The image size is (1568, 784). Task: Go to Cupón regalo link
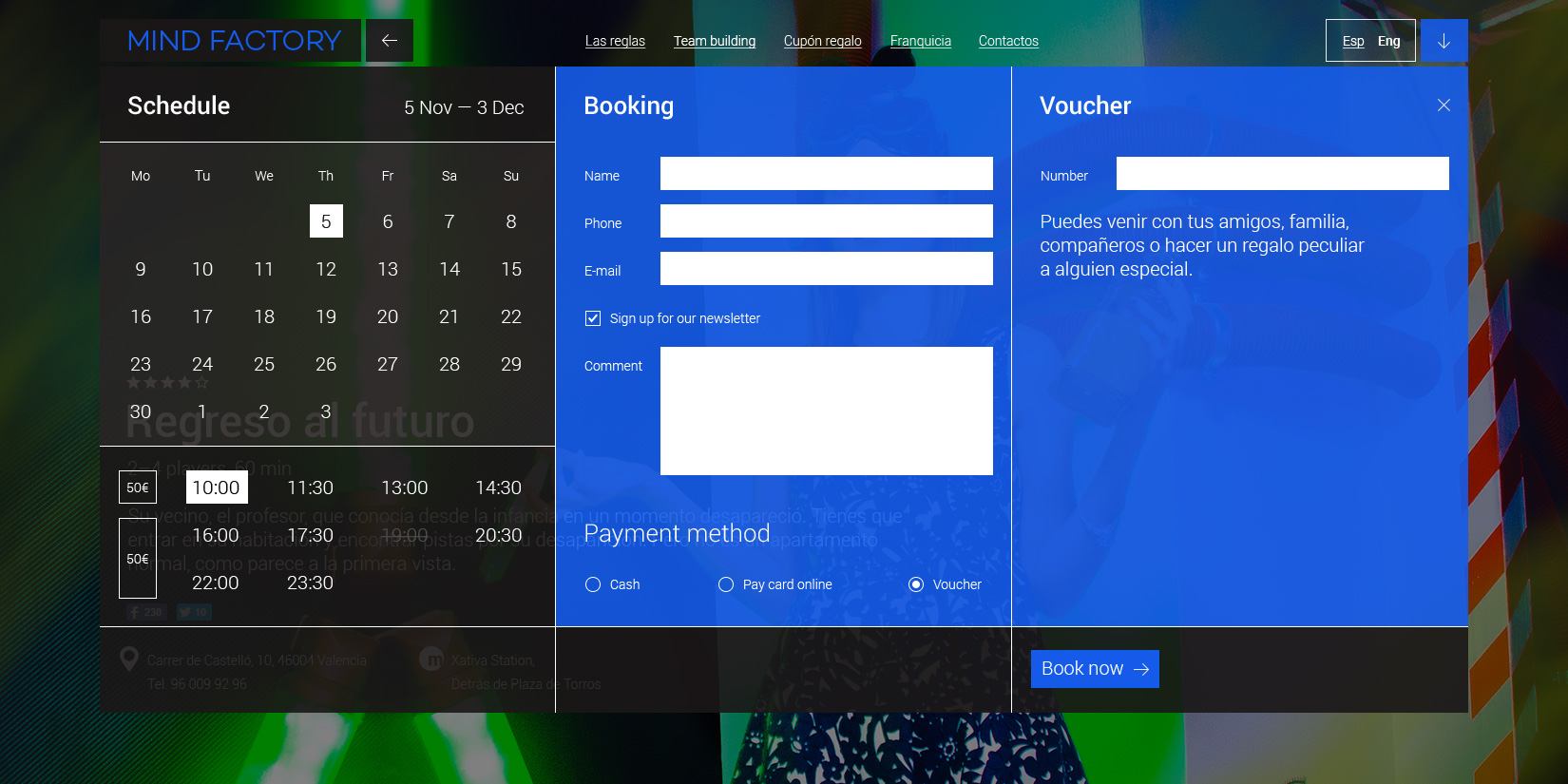pyautogui.click(x=823, y=41)
